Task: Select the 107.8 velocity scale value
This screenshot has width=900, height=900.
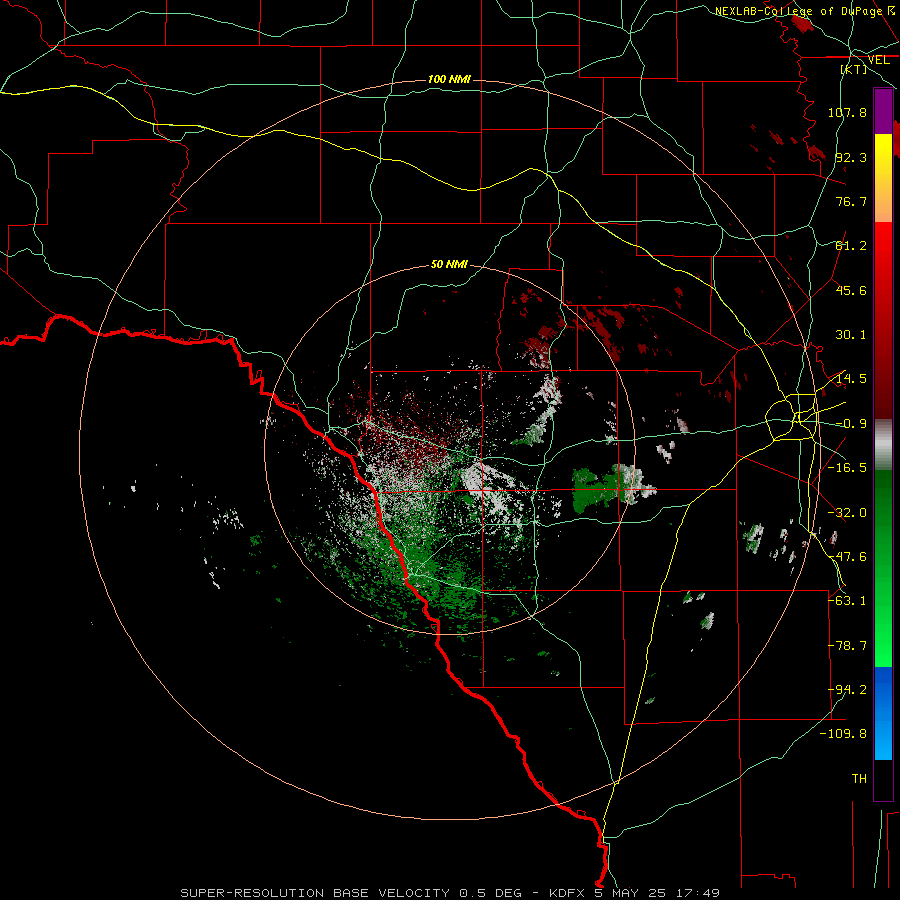Action: 847,112
